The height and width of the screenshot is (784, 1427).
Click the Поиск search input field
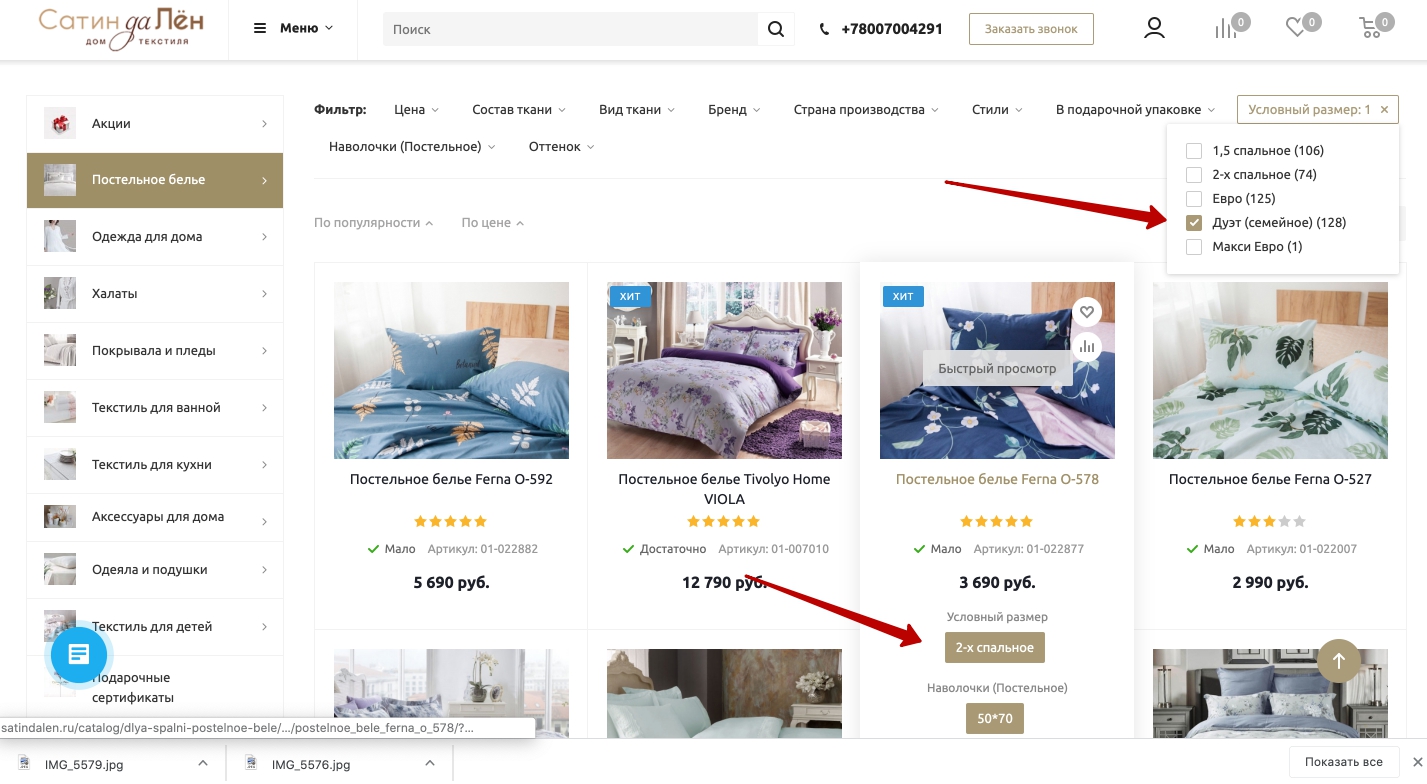coord(570,30)
